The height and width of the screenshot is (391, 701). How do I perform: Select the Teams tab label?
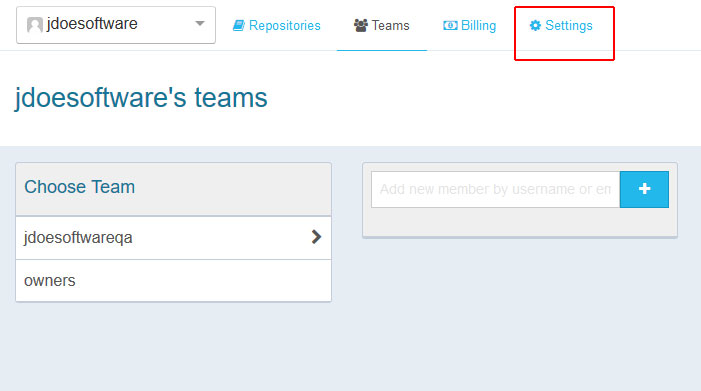pyautogui.click(x=390, y=25)
